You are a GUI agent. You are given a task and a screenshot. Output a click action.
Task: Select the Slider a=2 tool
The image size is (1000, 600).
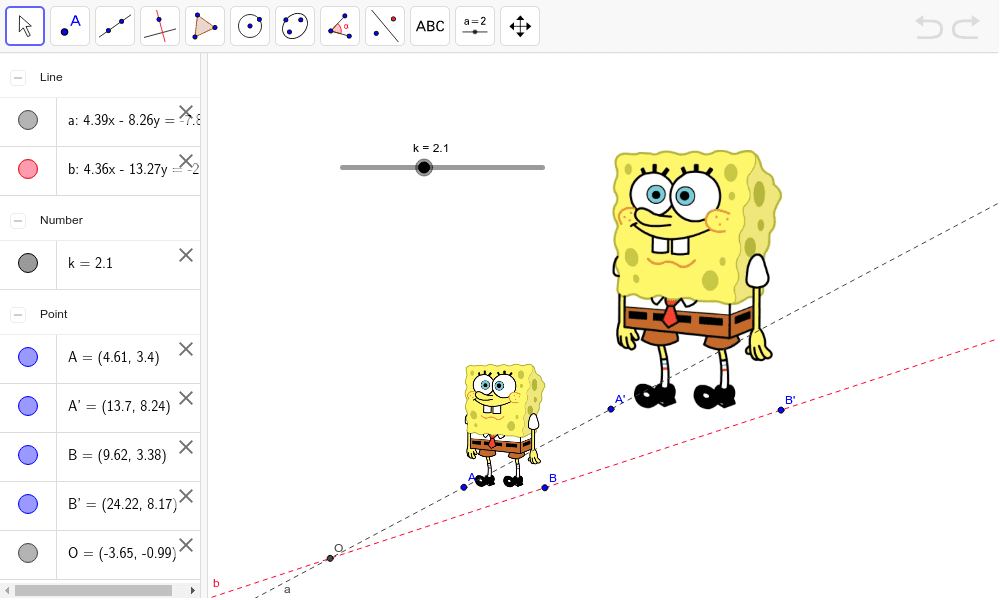pyautogui.click(x=475, y=26)
